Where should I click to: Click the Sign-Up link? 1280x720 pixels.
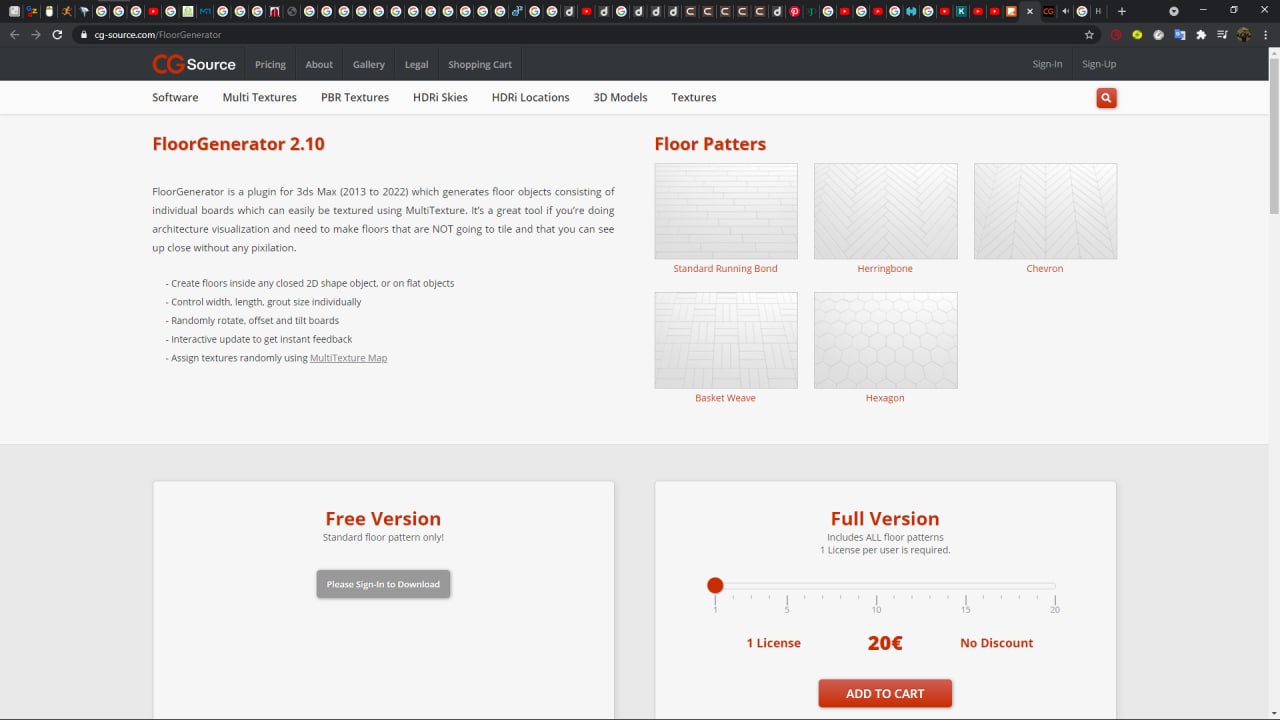click(1099, 64)
